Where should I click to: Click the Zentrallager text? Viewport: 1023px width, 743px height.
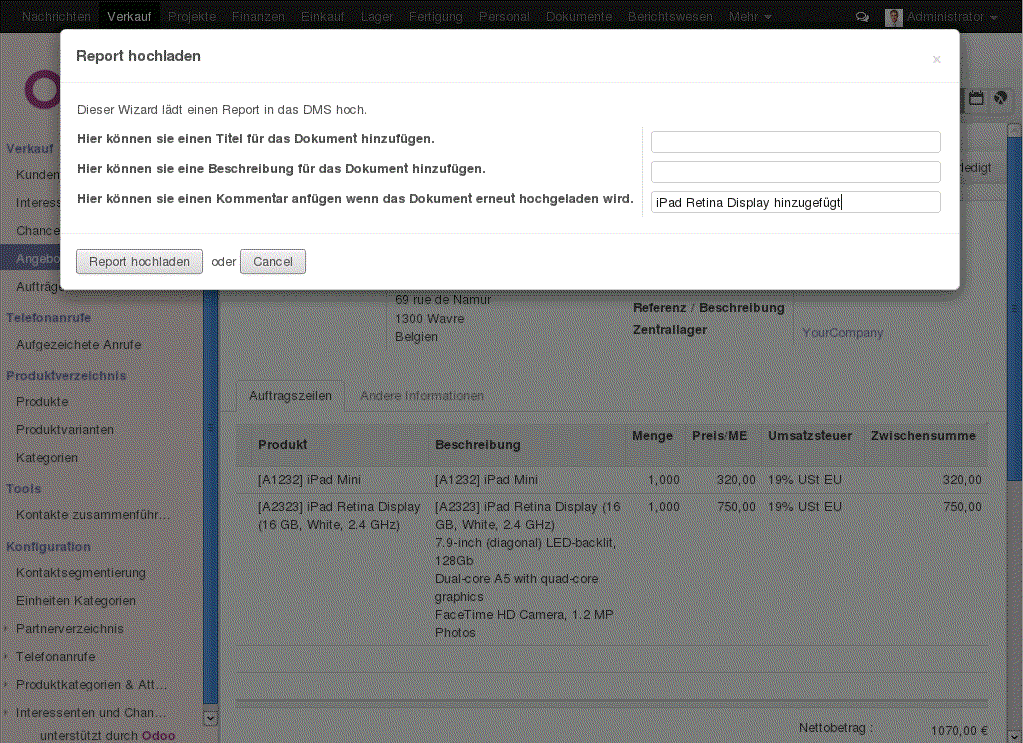[x=670, y=330]
